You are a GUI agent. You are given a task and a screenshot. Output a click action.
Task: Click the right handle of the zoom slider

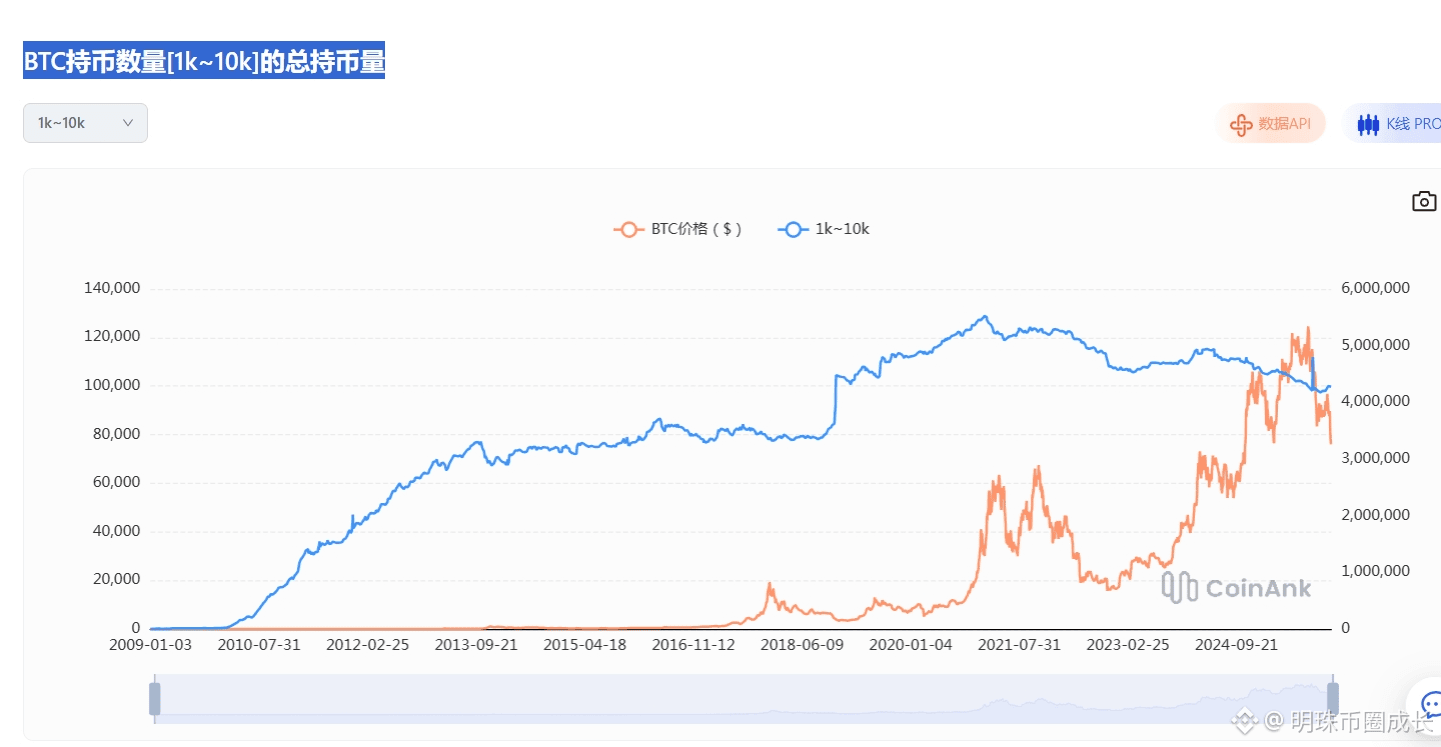pos(1332,698)
